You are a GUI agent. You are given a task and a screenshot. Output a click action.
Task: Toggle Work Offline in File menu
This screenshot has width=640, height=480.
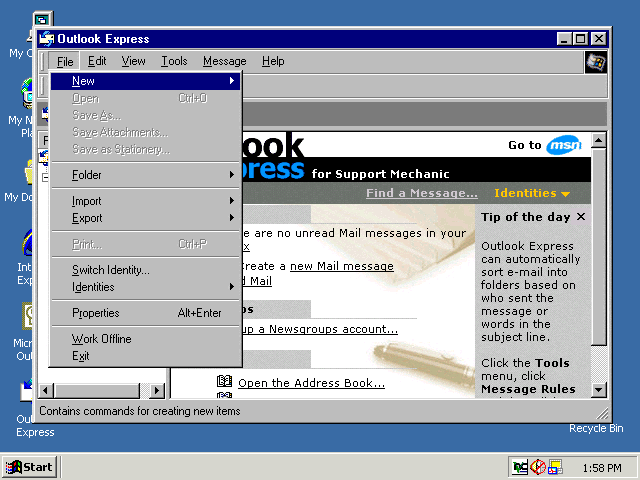coord(145,339)
